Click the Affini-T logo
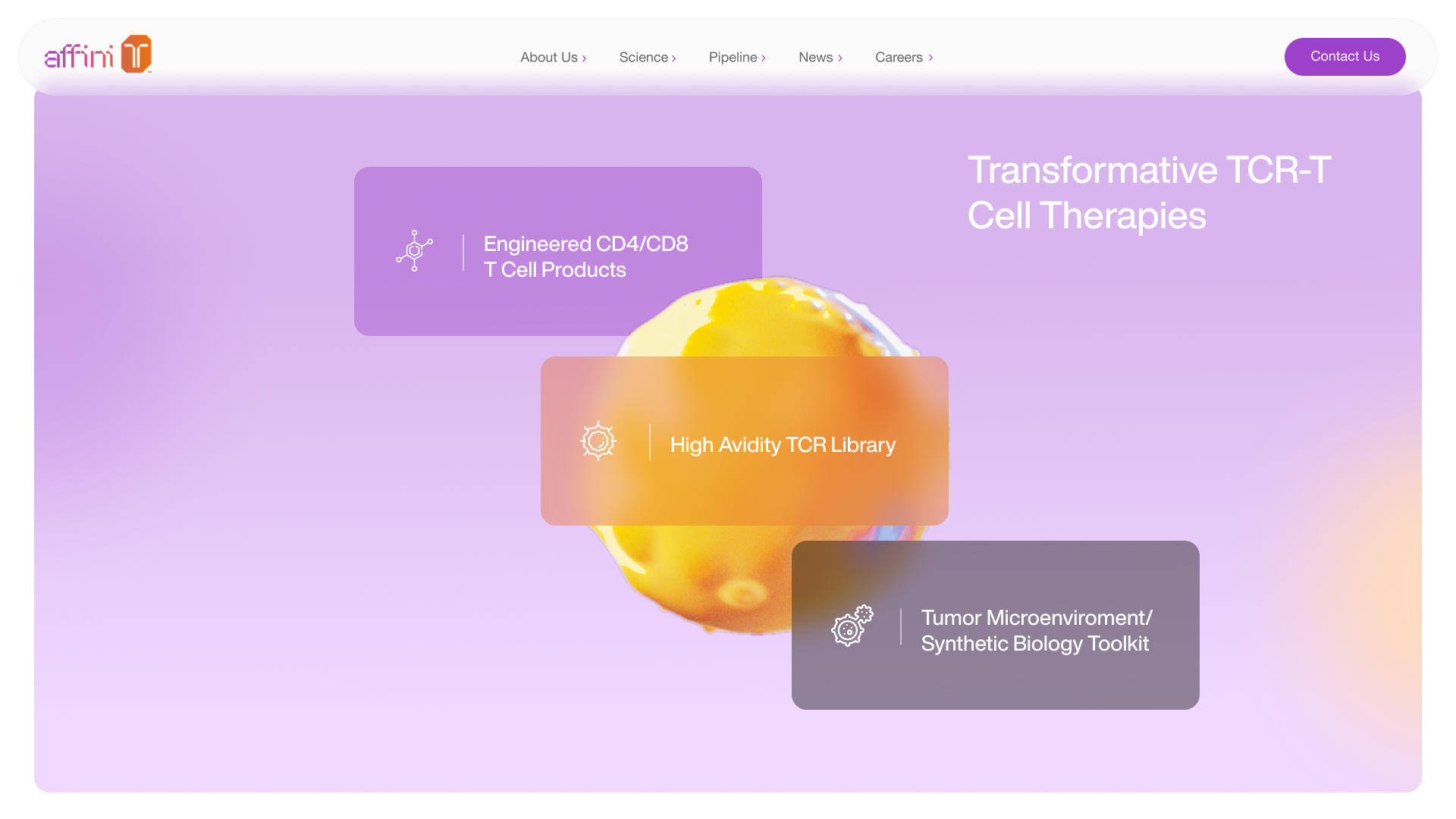The height and width of the screenshot is (819, 1456). coord(99,55)
